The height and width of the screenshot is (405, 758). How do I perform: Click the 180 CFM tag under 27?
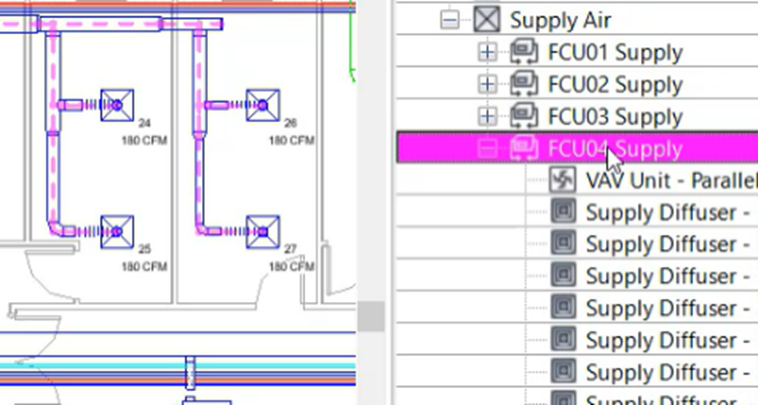[292, 267]
